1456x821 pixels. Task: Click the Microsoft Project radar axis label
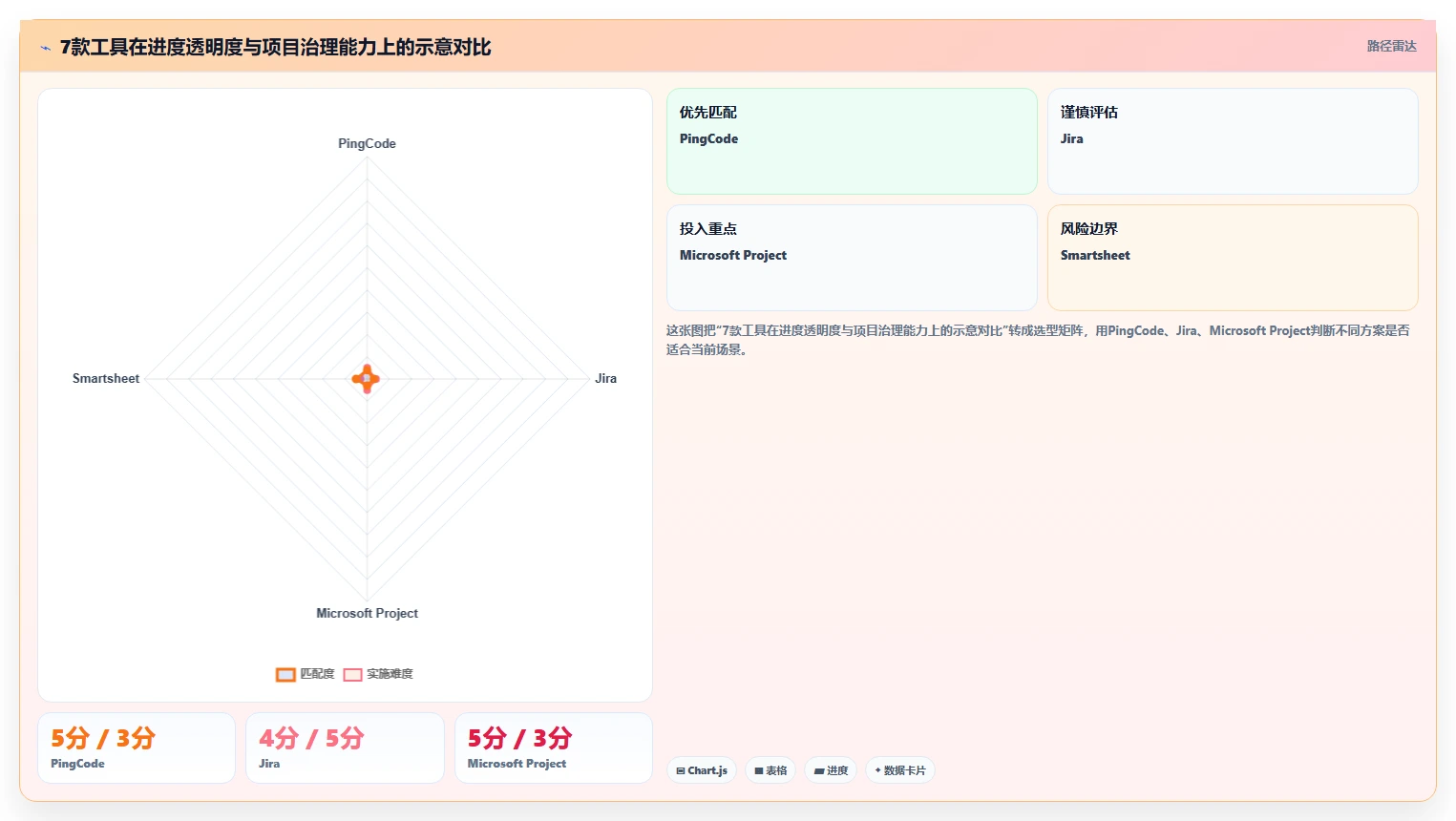367,613
